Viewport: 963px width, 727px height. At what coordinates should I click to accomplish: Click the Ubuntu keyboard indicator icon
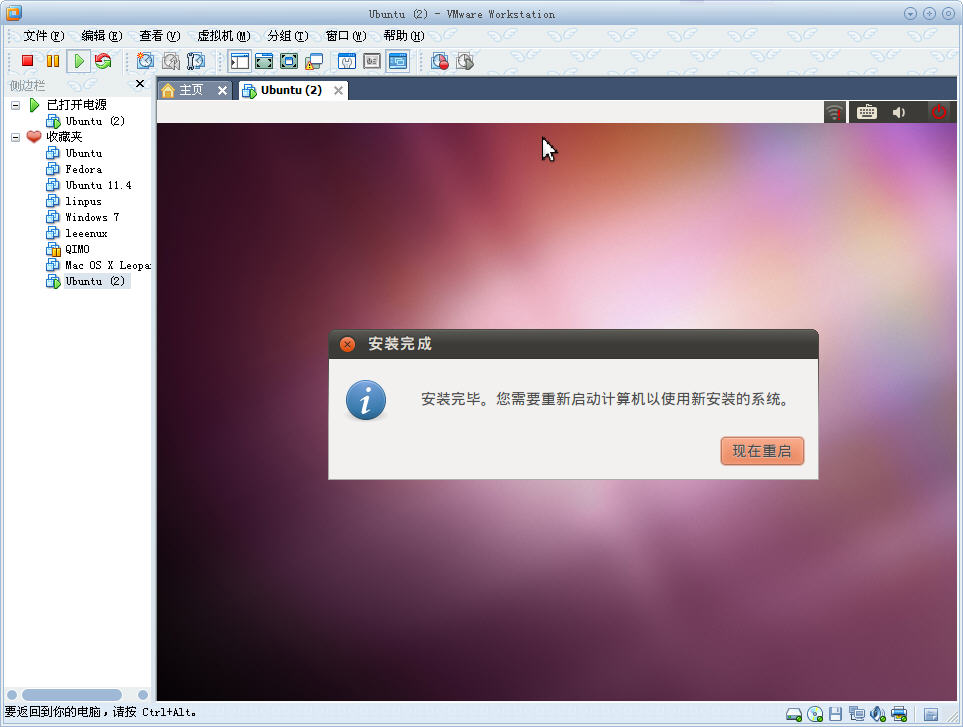(x=867, y=112)
